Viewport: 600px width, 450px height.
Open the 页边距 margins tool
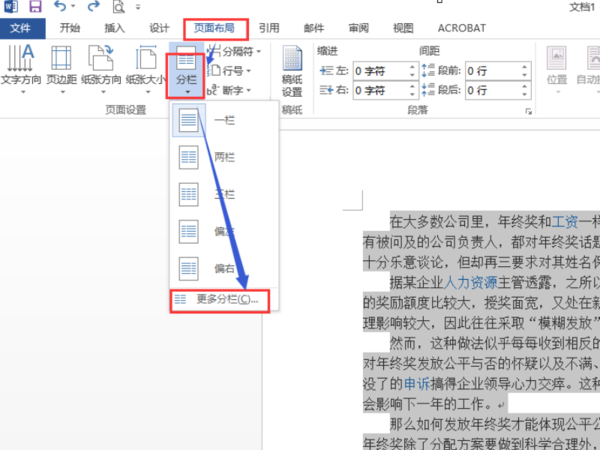(62, 69)
